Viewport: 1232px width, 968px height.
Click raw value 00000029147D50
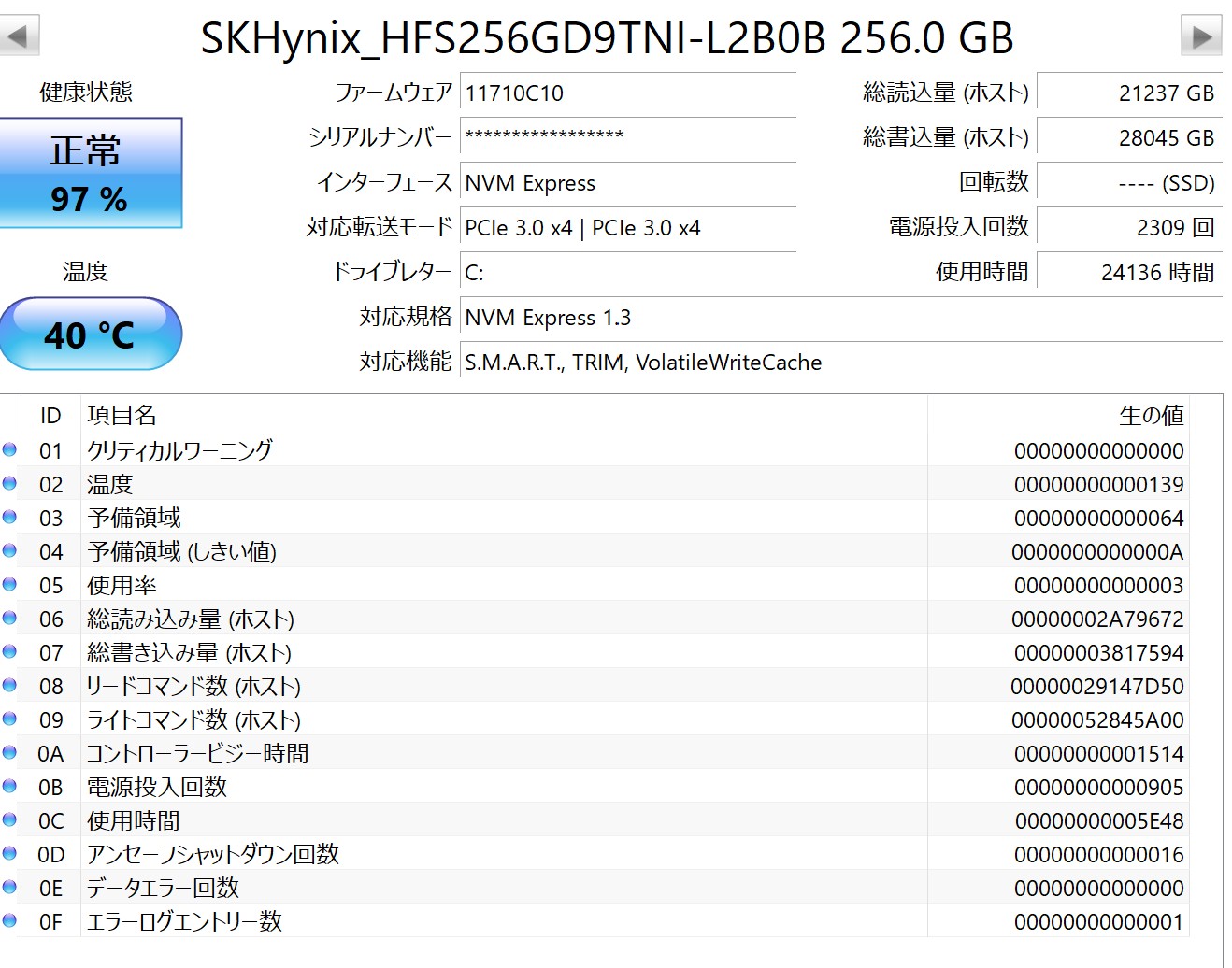(x=1097, y=687)
